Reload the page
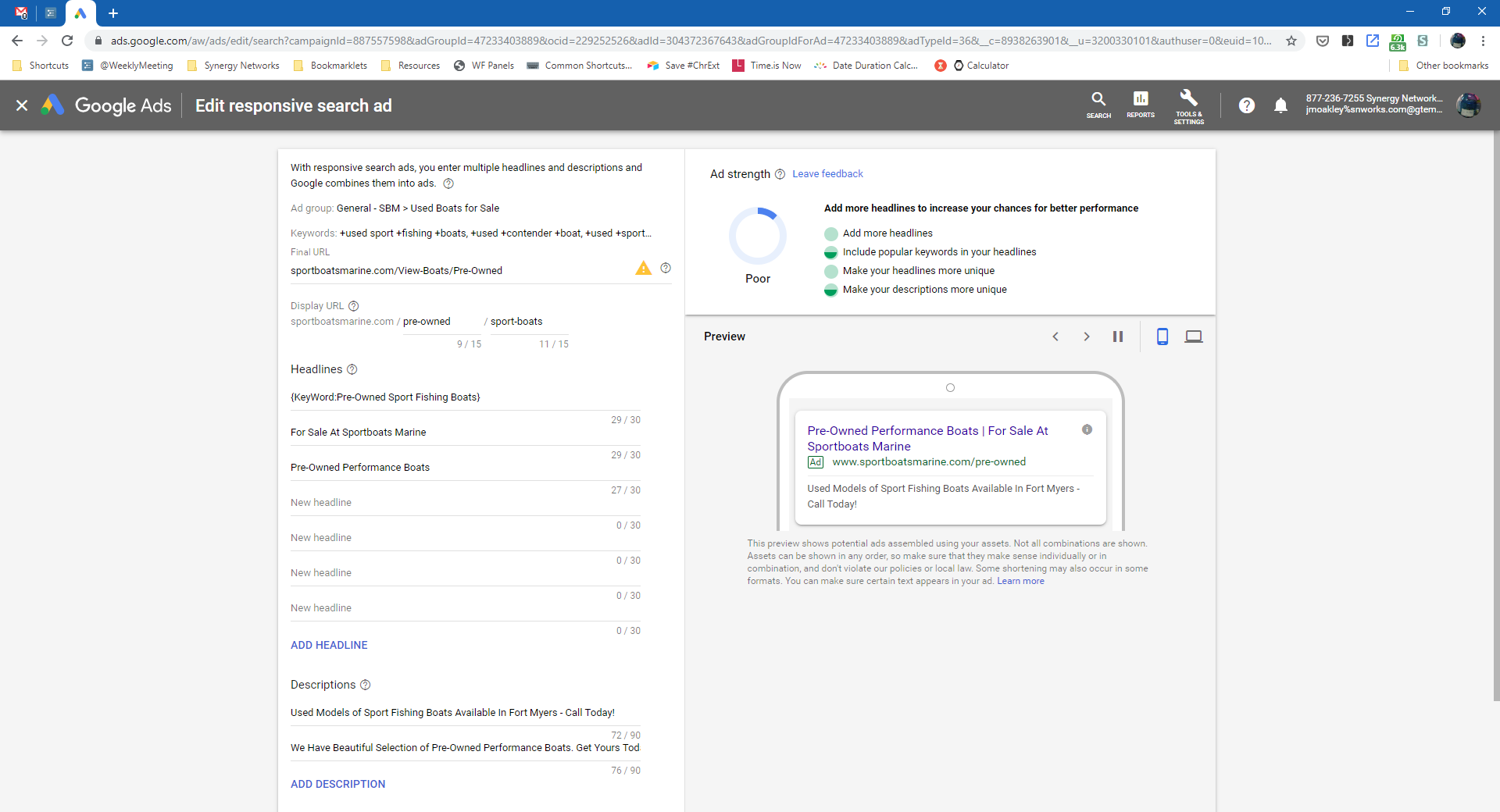Viewport: 1500px width, 812px height. [67, 41]
